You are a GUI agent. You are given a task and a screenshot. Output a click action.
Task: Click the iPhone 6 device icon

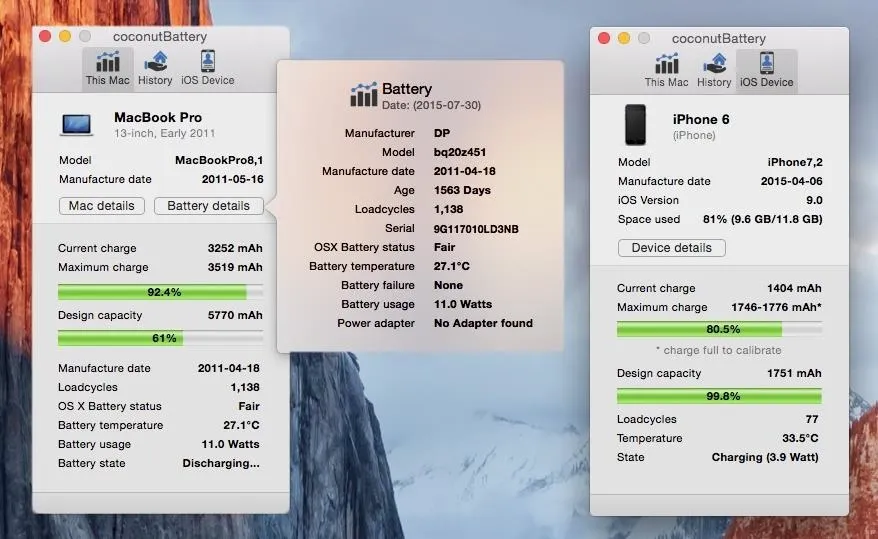[x=635, y=124]
